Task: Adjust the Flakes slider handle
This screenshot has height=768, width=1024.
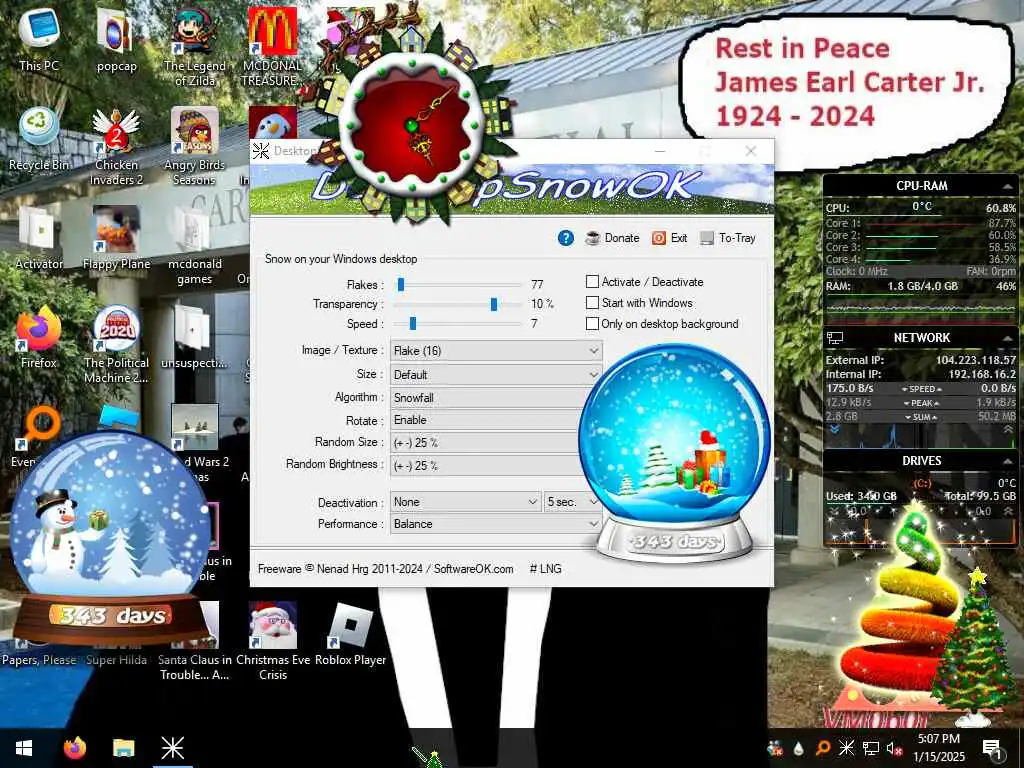Action: coord(401,284)
